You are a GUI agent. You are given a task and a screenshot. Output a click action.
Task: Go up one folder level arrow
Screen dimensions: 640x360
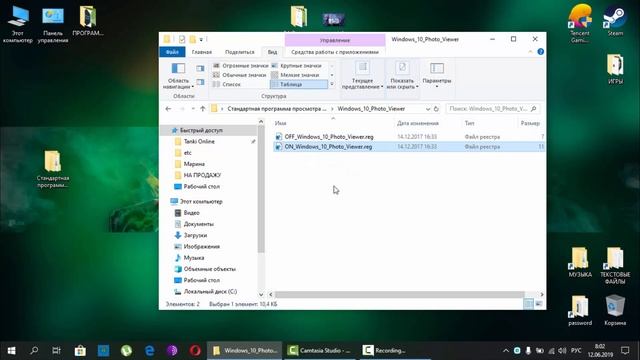point(202,109)
